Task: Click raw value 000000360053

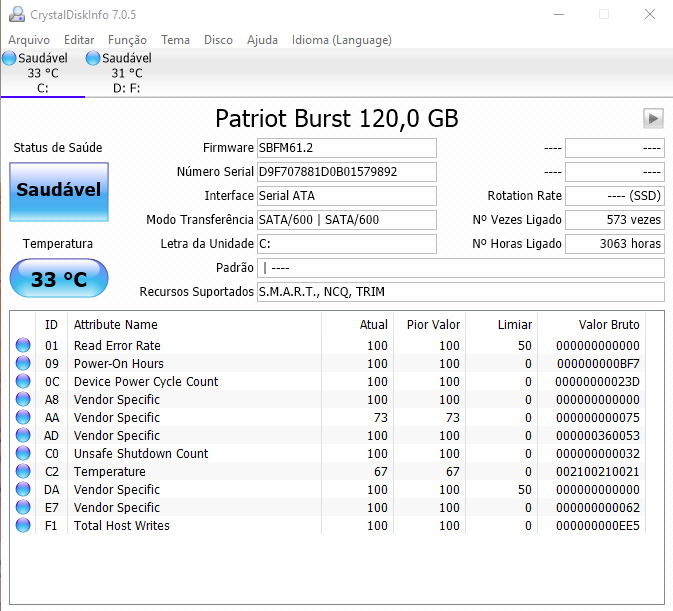Action: tap(597, 436)
